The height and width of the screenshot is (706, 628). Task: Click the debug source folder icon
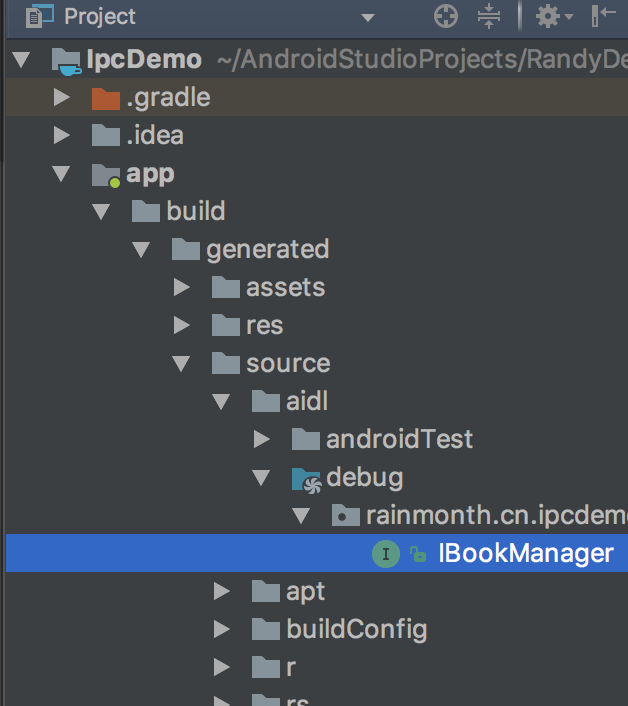(305, 478)
